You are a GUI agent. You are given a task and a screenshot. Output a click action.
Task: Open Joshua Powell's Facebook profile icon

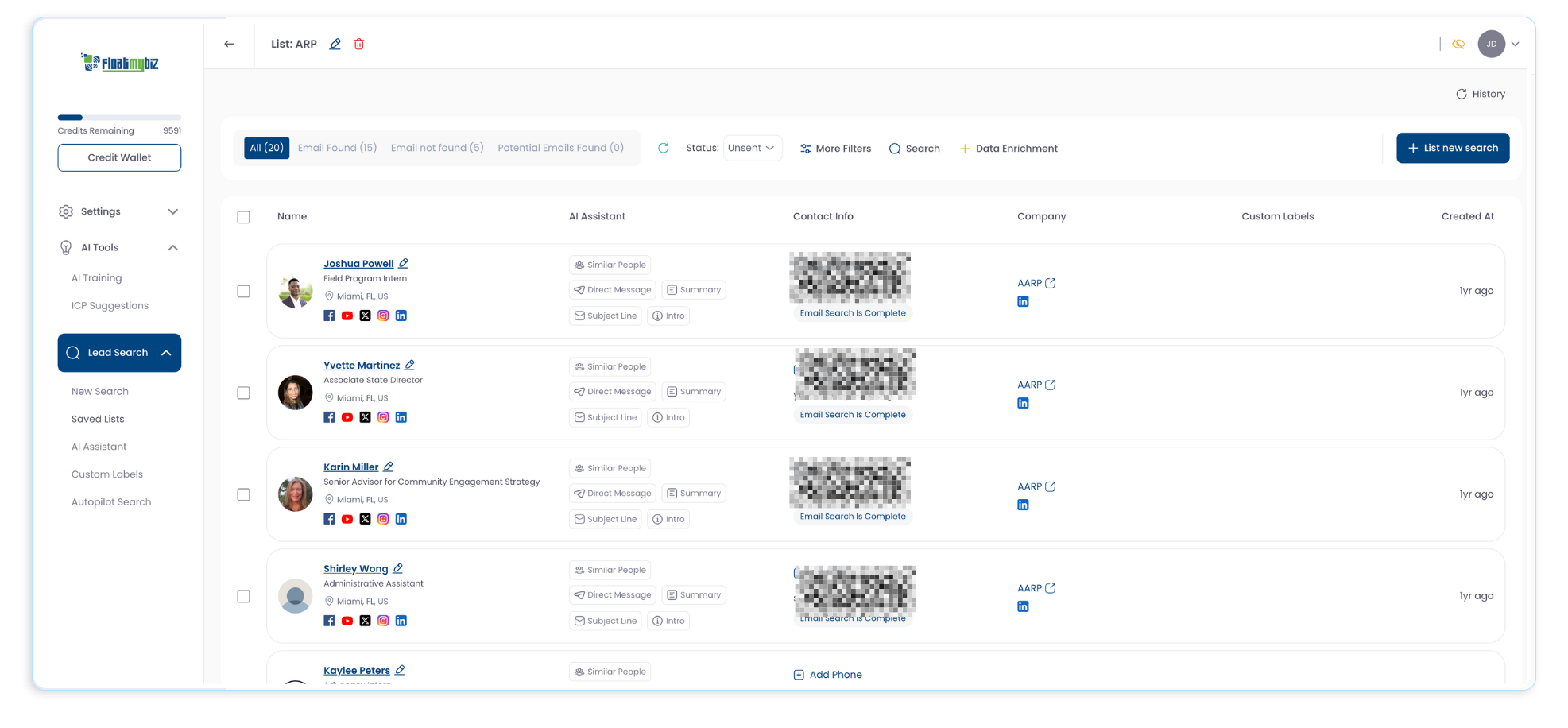[329, 316]
